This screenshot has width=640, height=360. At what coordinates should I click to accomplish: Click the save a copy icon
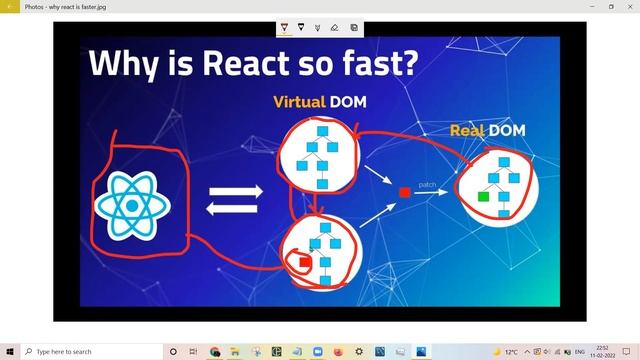(354, 28)
